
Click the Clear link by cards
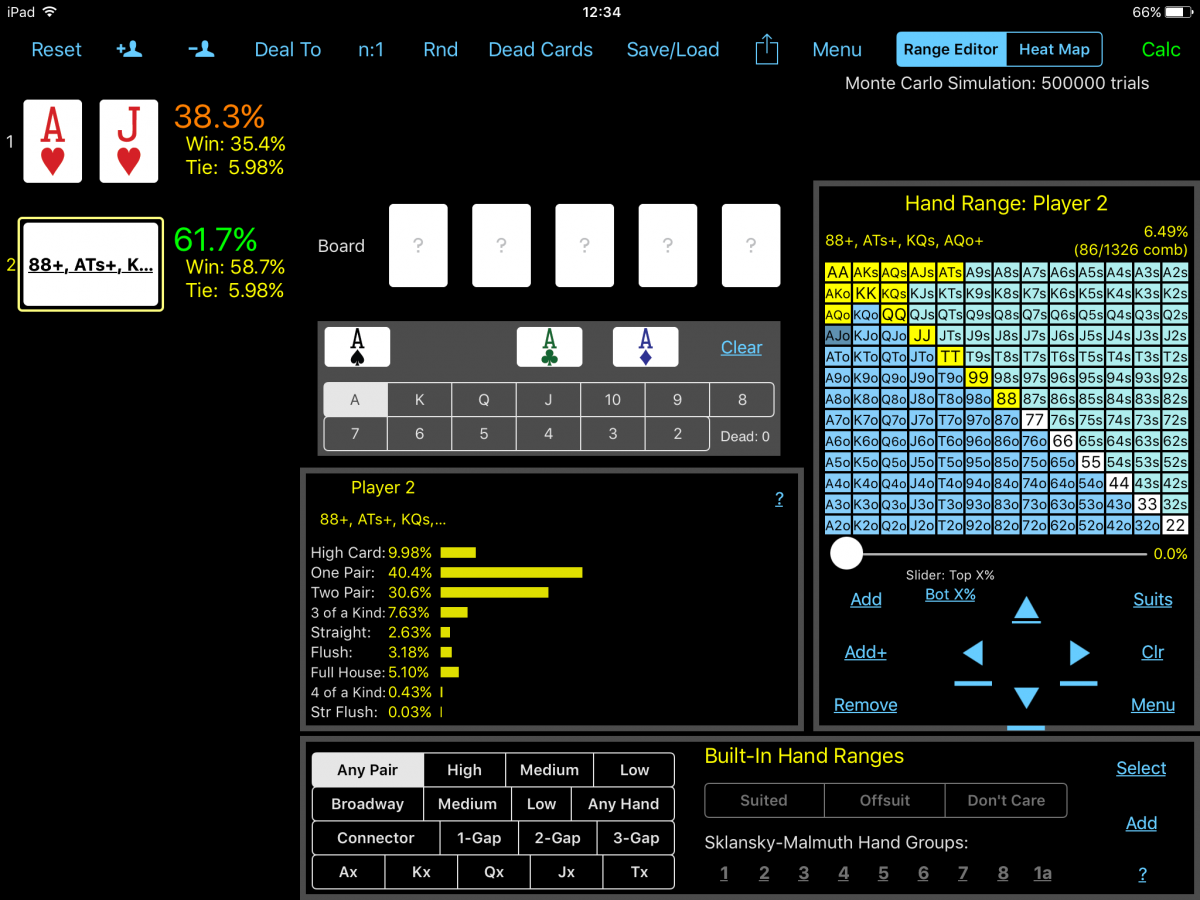point(741,347)
